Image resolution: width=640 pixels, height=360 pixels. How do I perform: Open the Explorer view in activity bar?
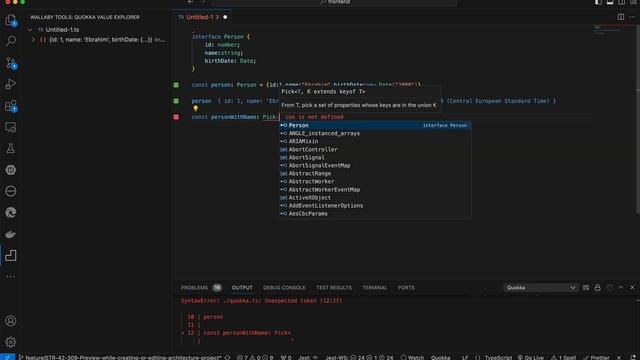point(11,20)
